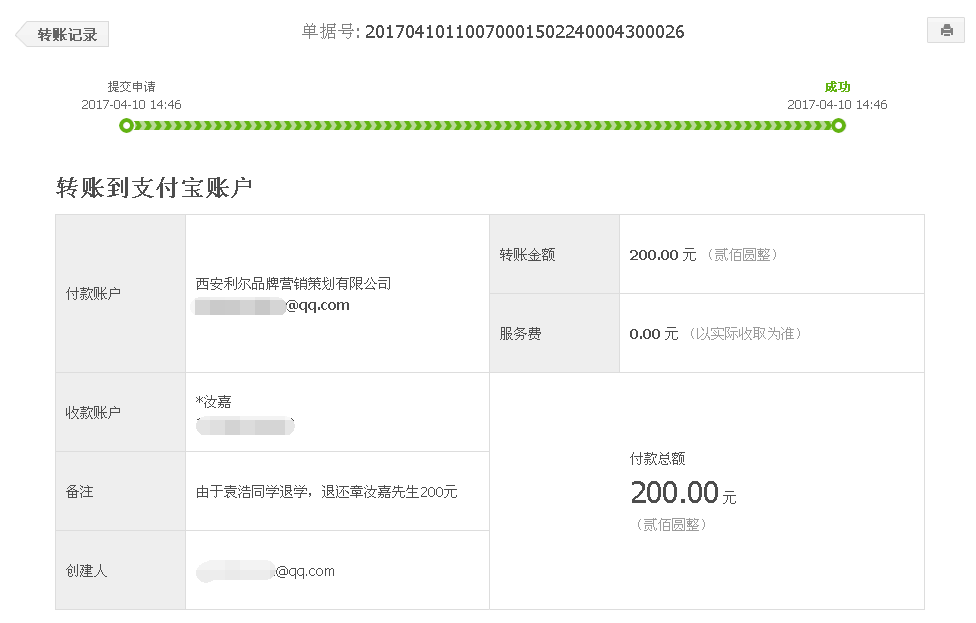Click the 付款账户 label cell
Viewport: 976px width, 623px height.
tap(121, 294)
